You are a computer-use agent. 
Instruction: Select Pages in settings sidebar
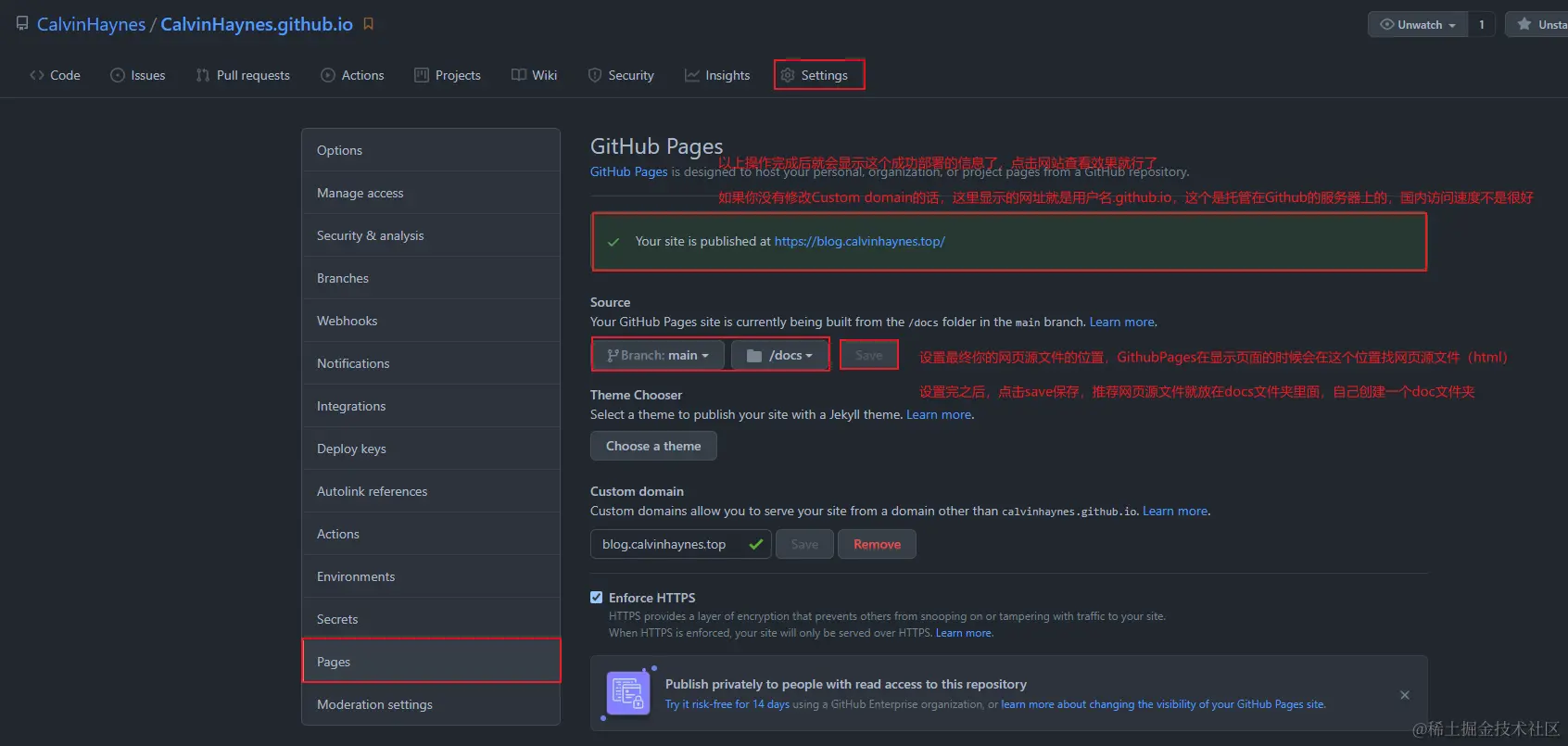coord(431,662)
